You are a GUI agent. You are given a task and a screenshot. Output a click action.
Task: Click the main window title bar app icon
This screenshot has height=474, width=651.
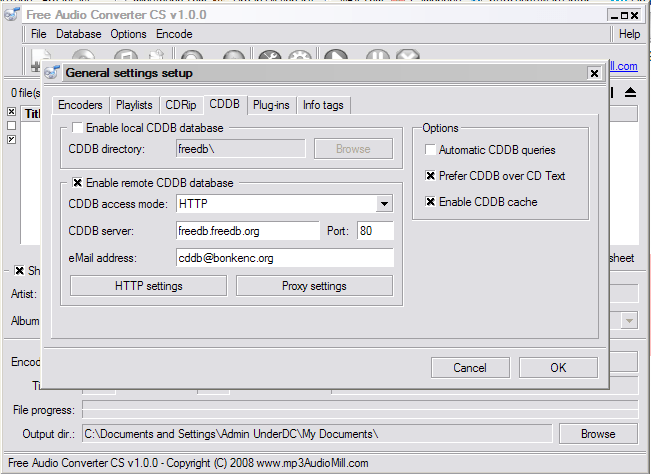click(x=12, y=15)
